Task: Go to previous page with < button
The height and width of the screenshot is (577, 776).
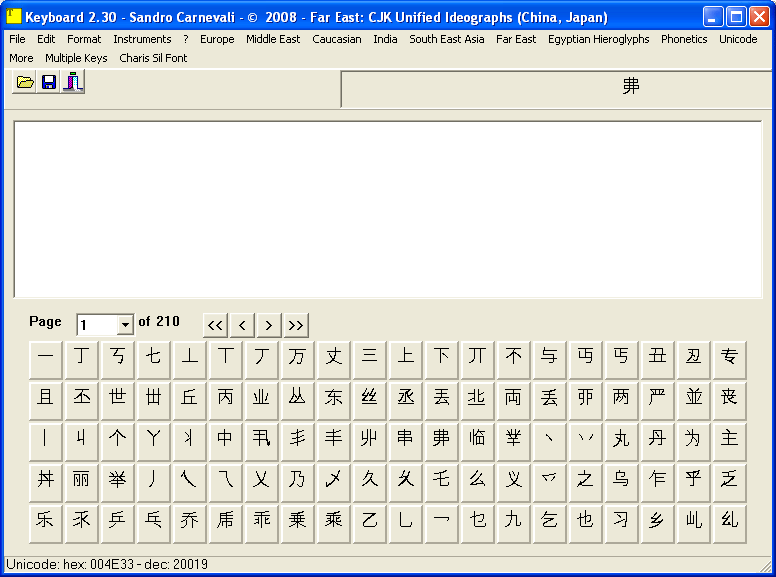Action: (242, 325)
